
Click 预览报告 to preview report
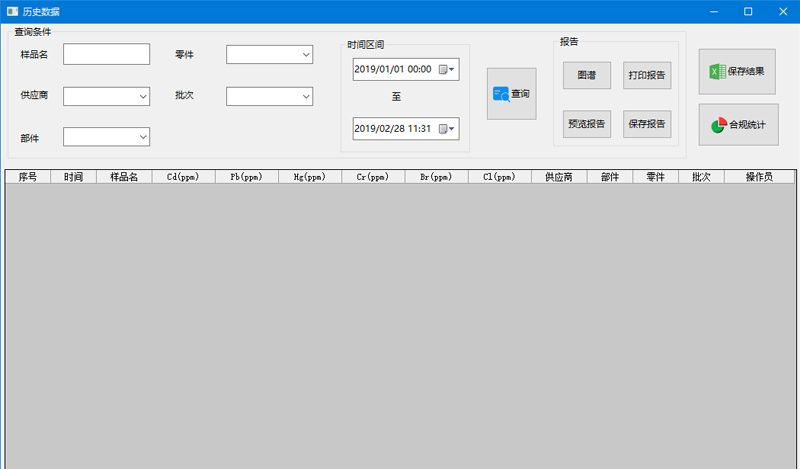point(586,124)
